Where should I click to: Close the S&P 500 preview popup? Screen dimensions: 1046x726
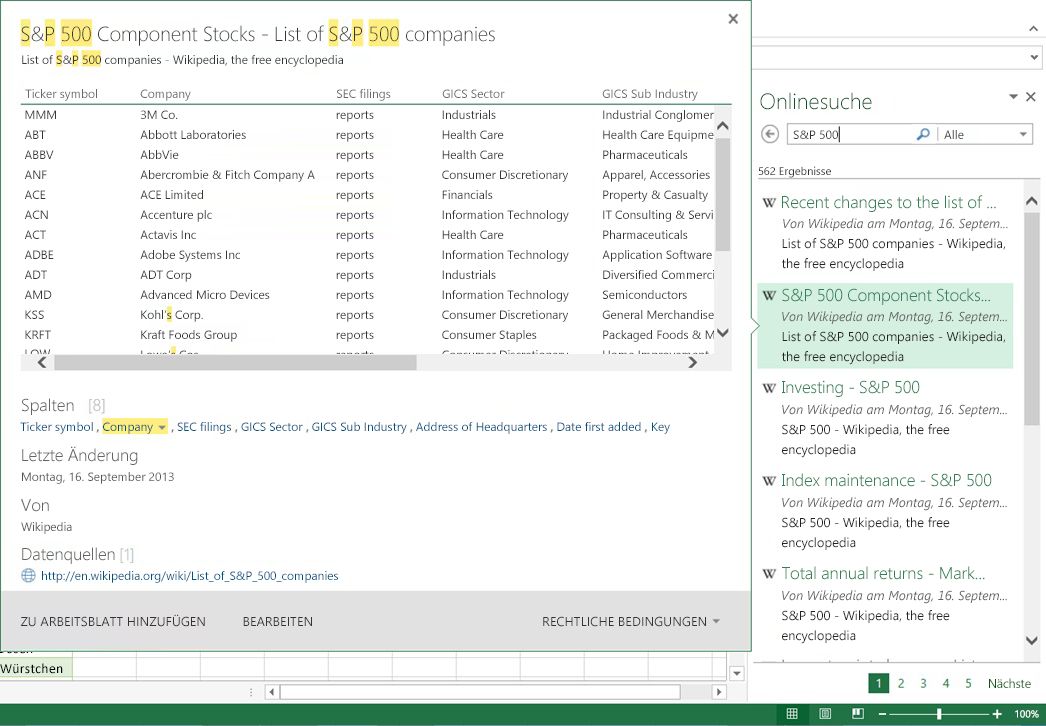click(x=733, y=19)
